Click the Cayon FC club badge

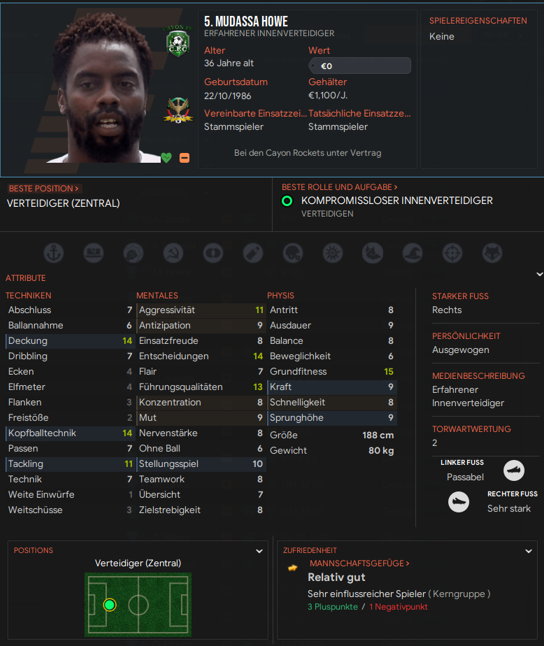click(x=178, y=41)
